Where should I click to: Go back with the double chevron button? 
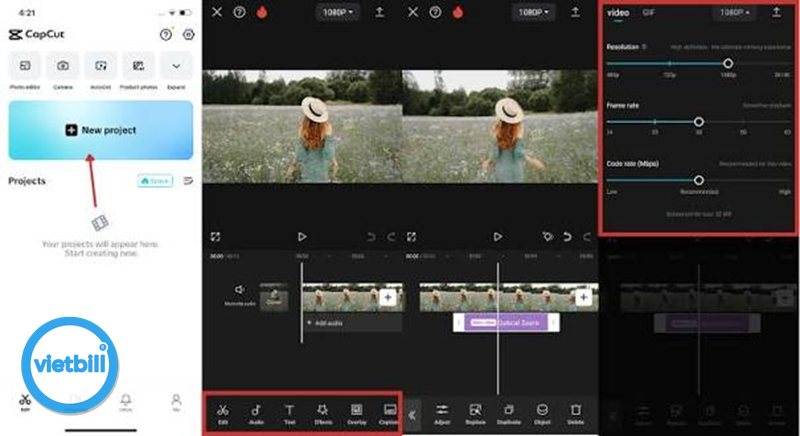point(412,416)
